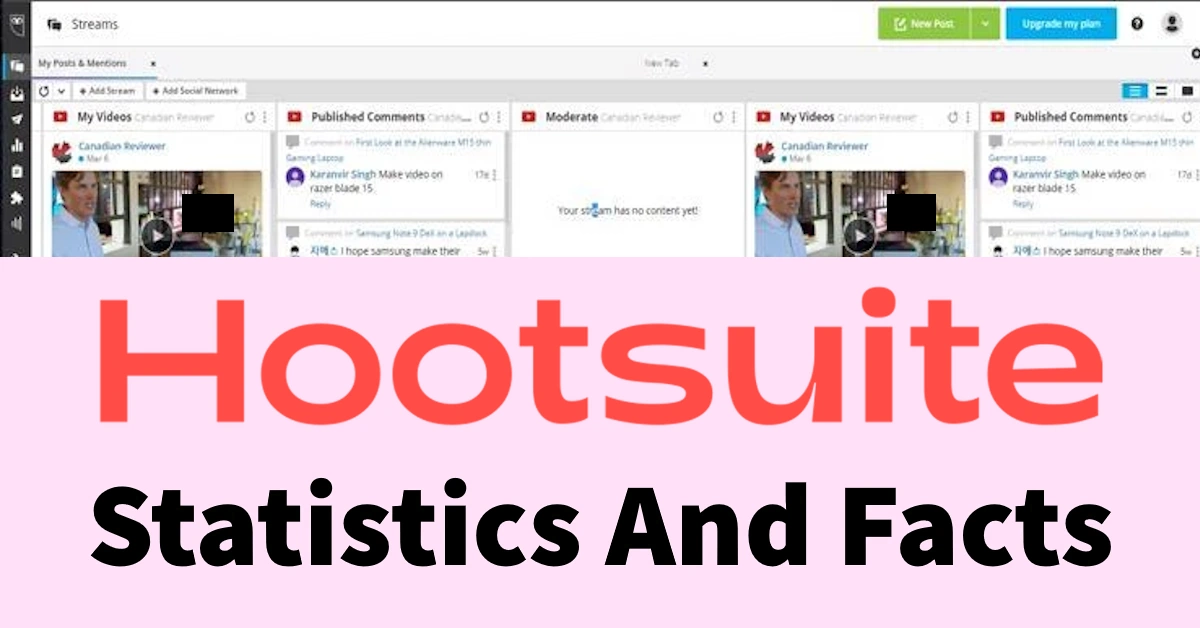Open Assignments clipboard icon in the sidebar
Screen dimensions: 1200x628
click(x=16, y=171)
